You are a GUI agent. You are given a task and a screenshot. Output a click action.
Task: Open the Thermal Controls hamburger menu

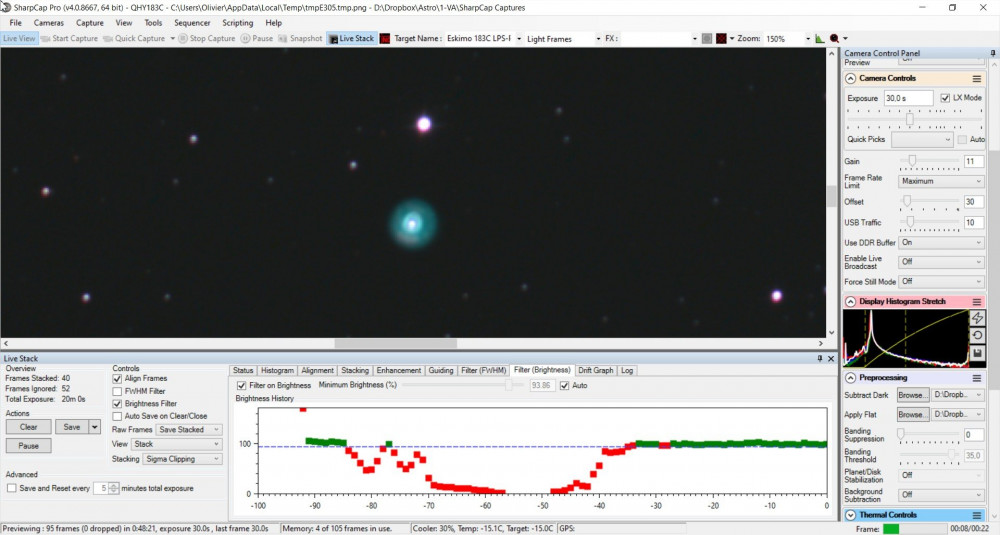tap(976, 515)
